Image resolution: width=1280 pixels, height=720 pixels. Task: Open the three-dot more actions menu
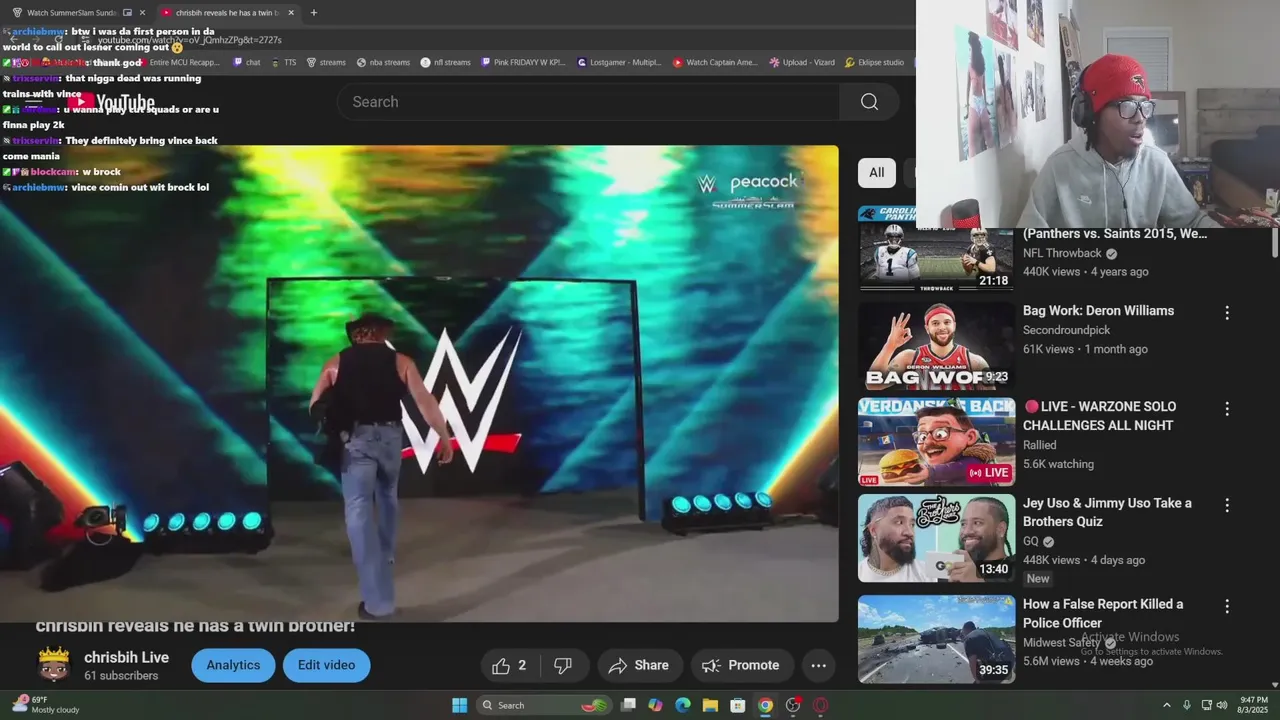pyautogui.click(x=818, y=665)
